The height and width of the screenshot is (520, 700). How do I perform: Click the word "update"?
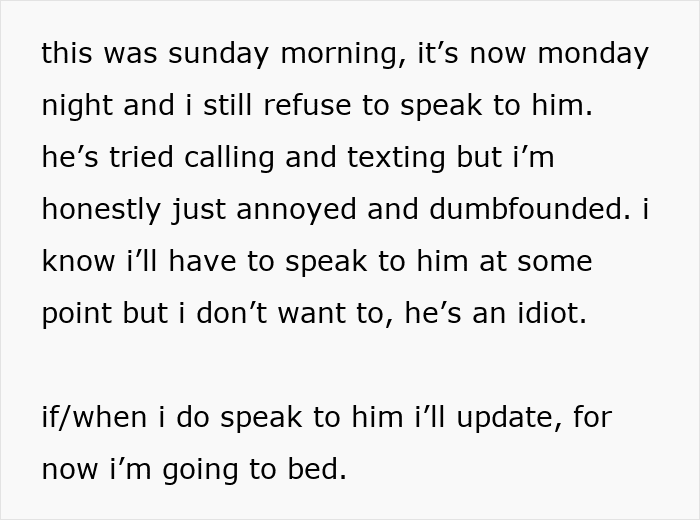point(512,418)
